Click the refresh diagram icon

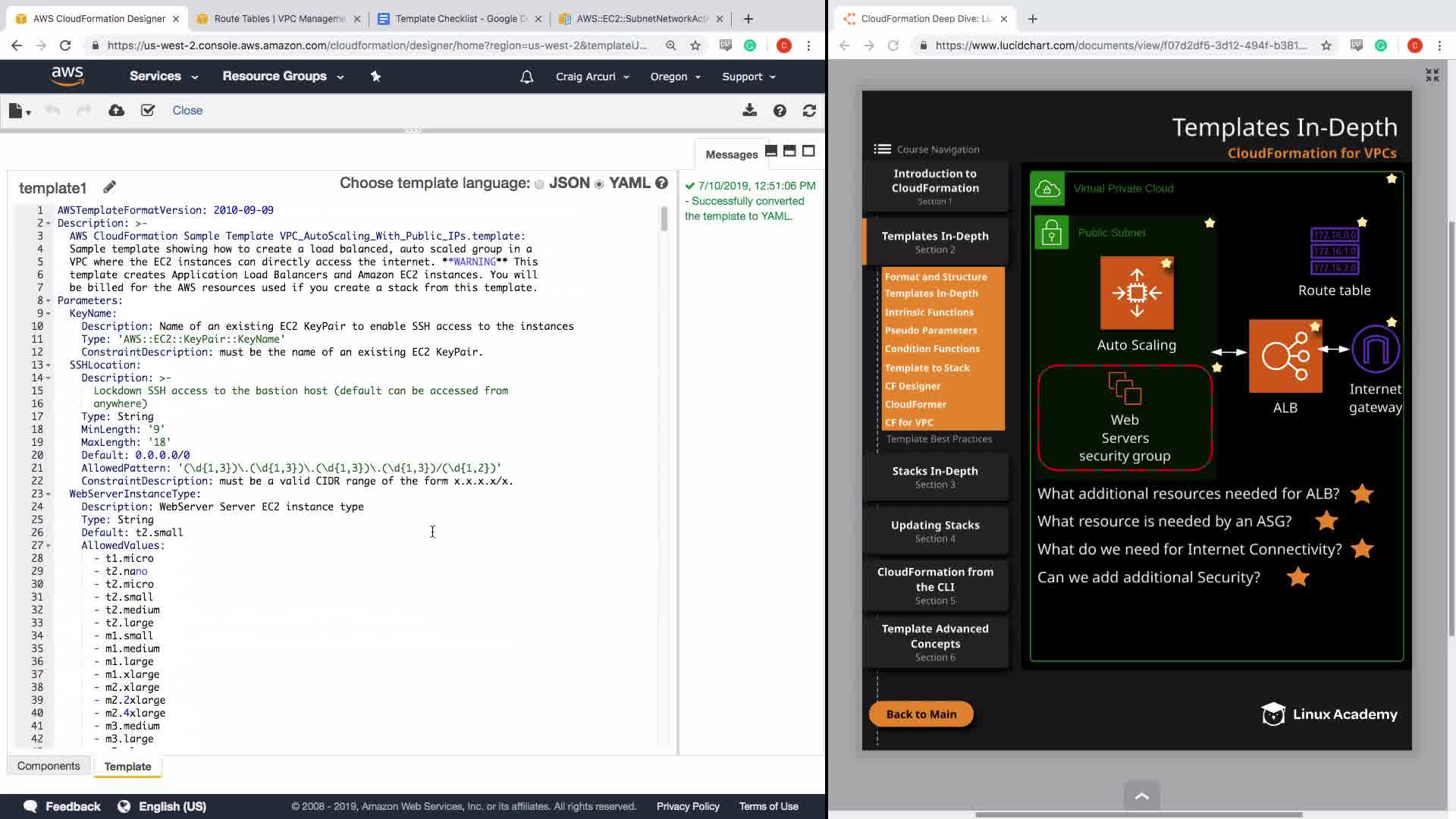point(809,111)
